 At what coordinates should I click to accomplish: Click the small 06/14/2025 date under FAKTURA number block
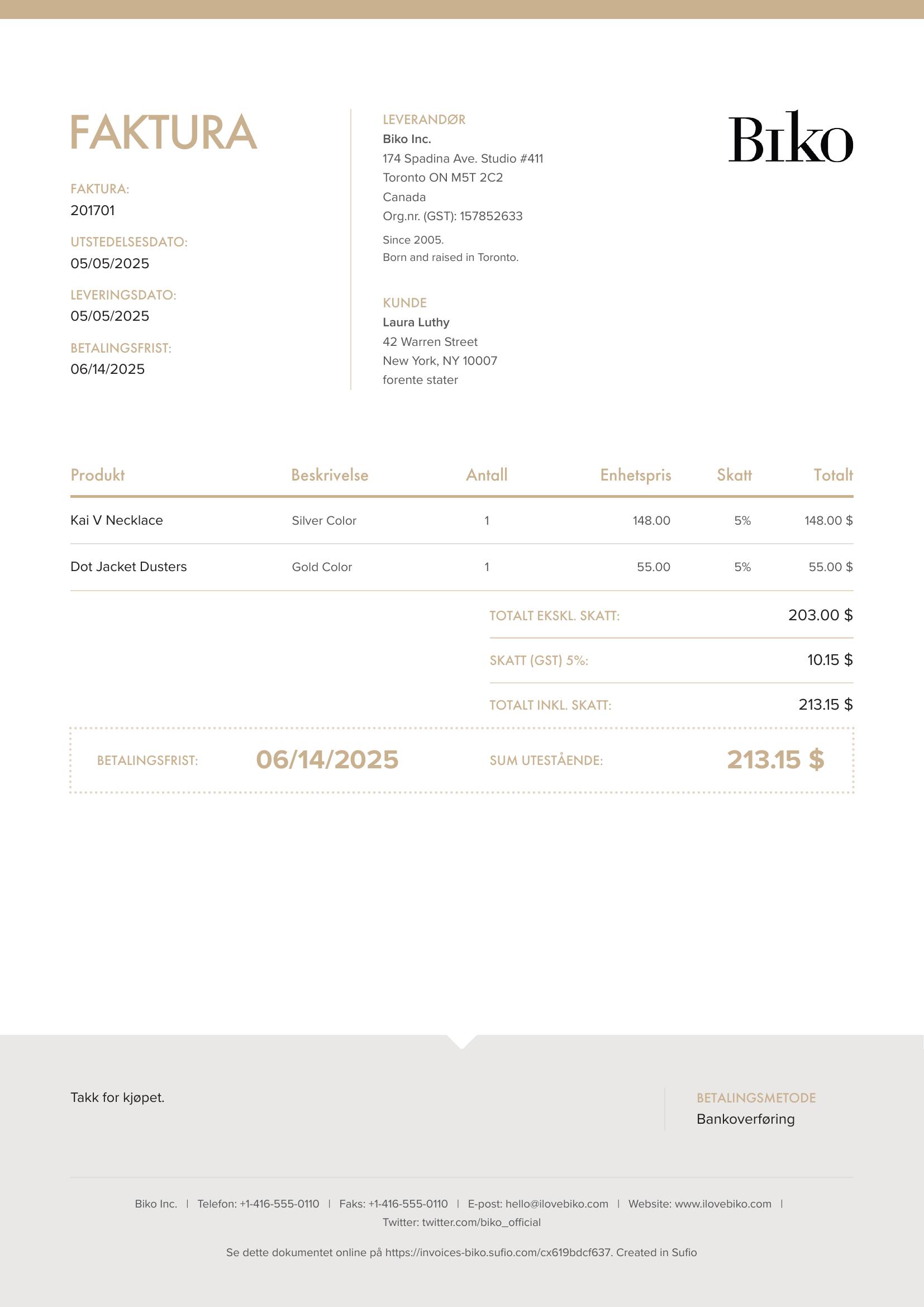coord(107,369)
